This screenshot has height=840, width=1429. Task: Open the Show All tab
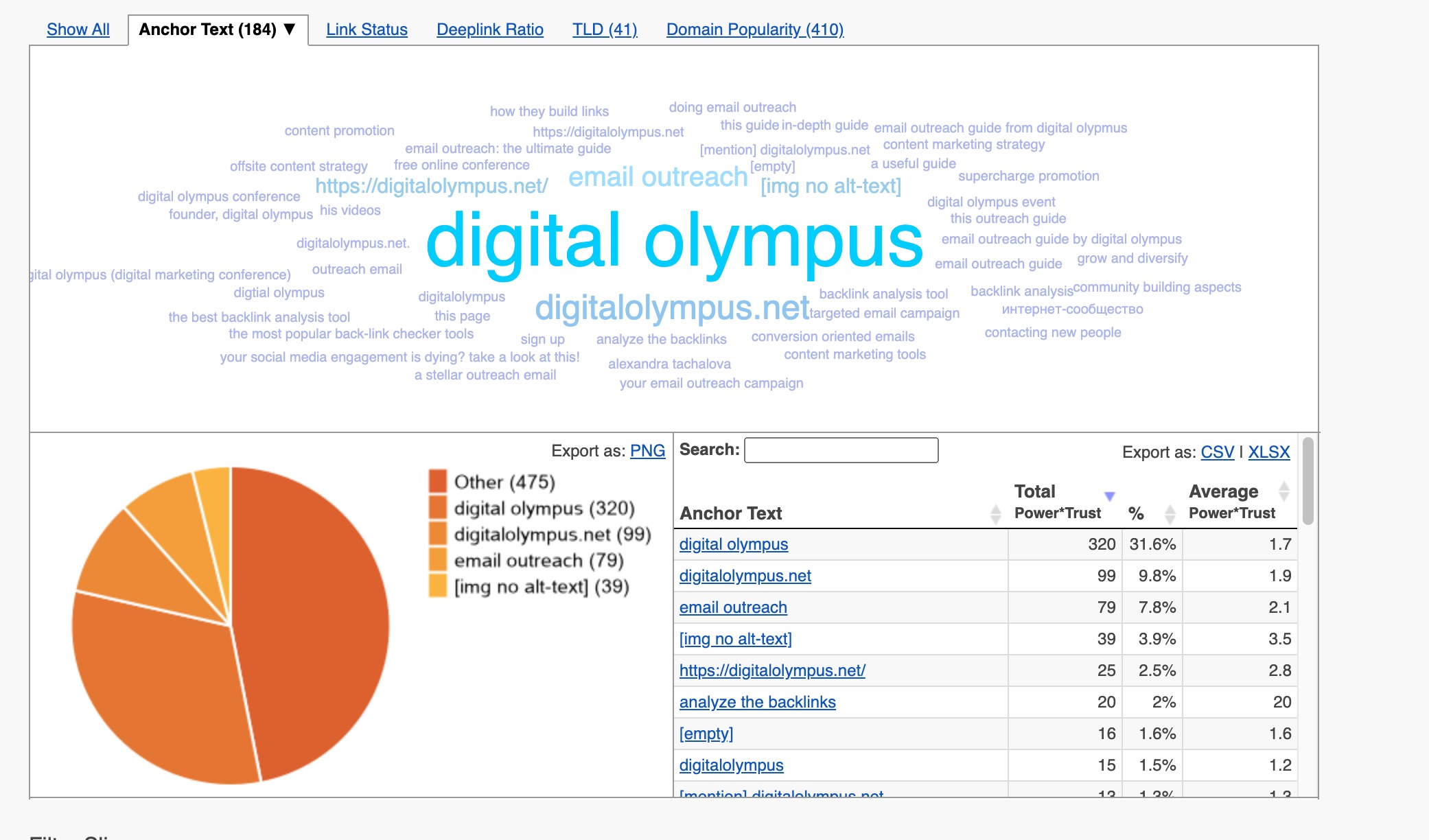coord(78,30)
